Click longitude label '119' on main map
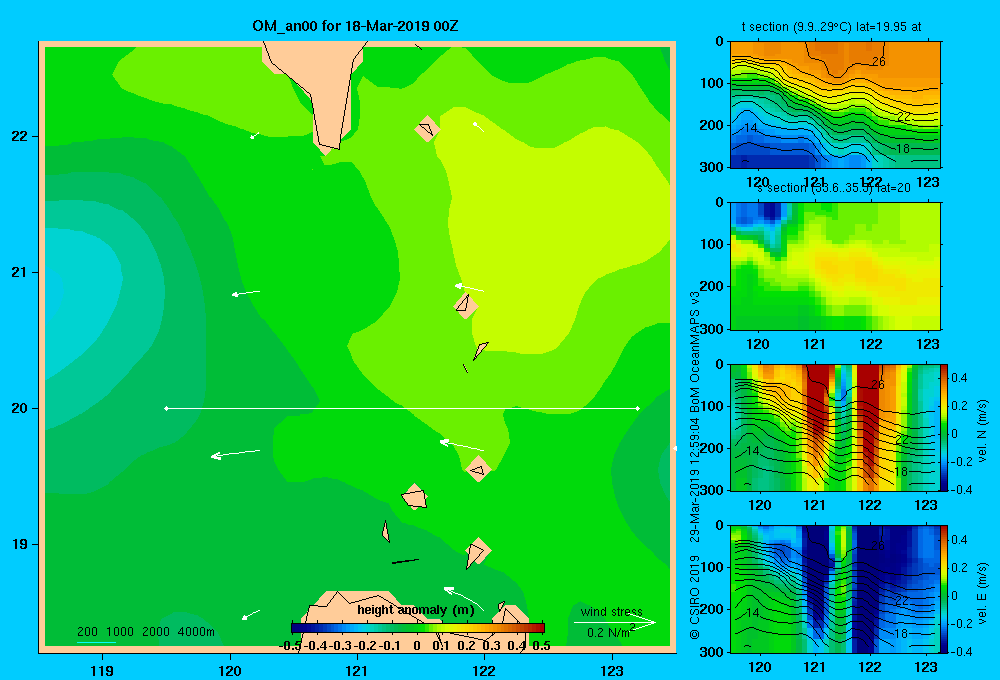Image resolution: width=1000 pixels, height=680 pixels. pyautogui.click(x=102, y=670)
